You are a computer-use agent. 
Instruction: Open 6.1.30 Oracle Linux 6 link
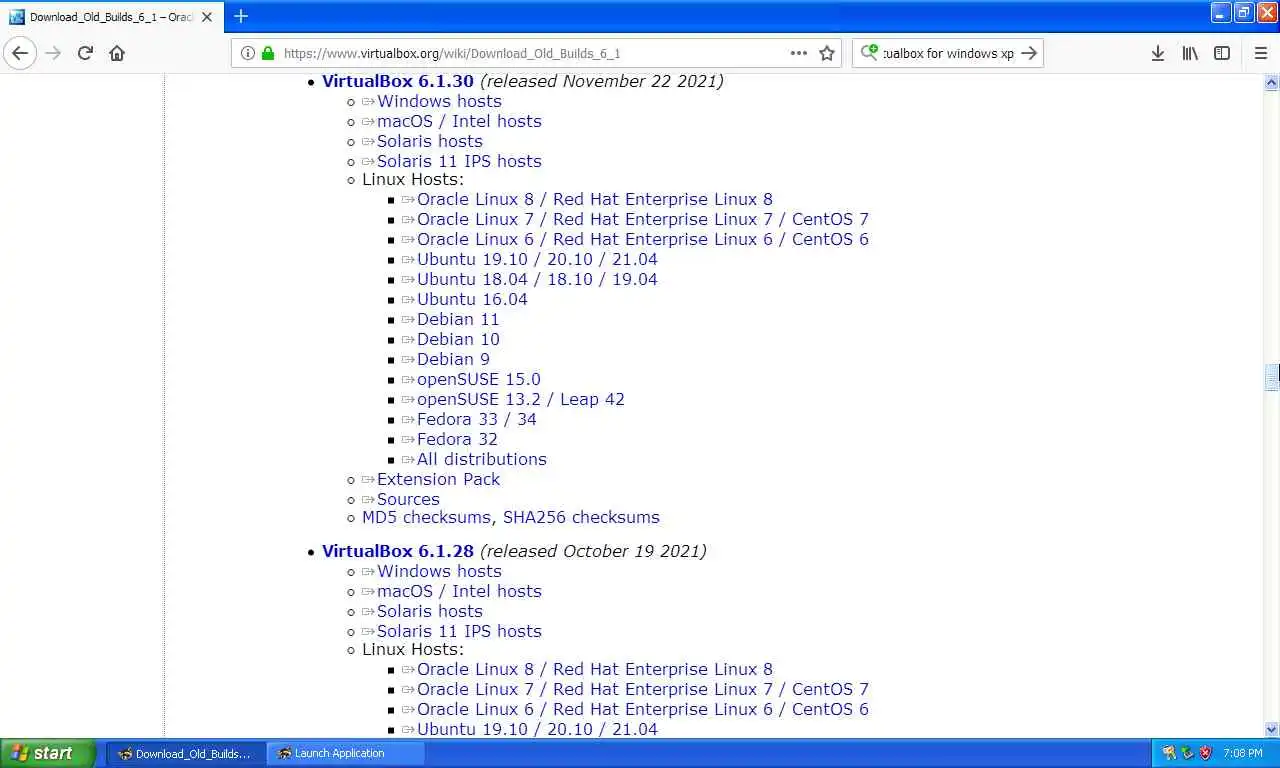pos(643,239)
